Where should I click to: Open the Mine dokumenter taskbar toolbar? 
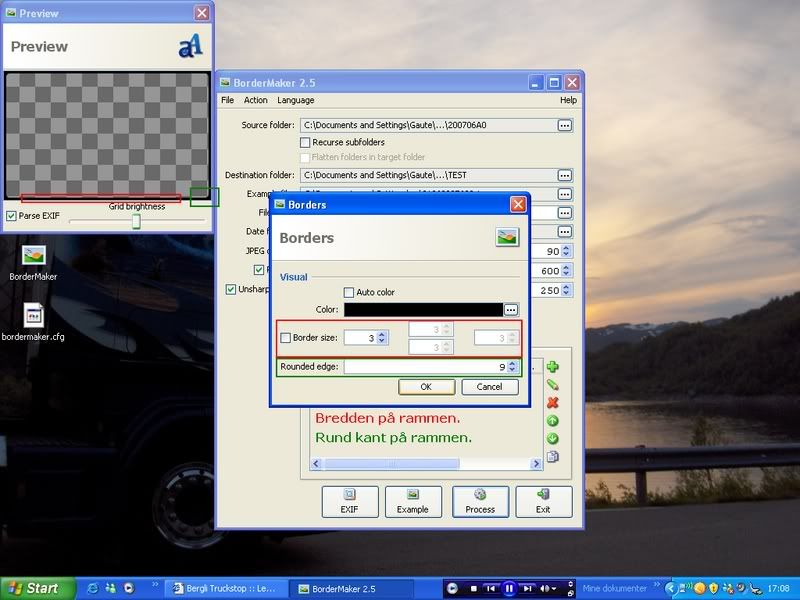coord(614,589)
